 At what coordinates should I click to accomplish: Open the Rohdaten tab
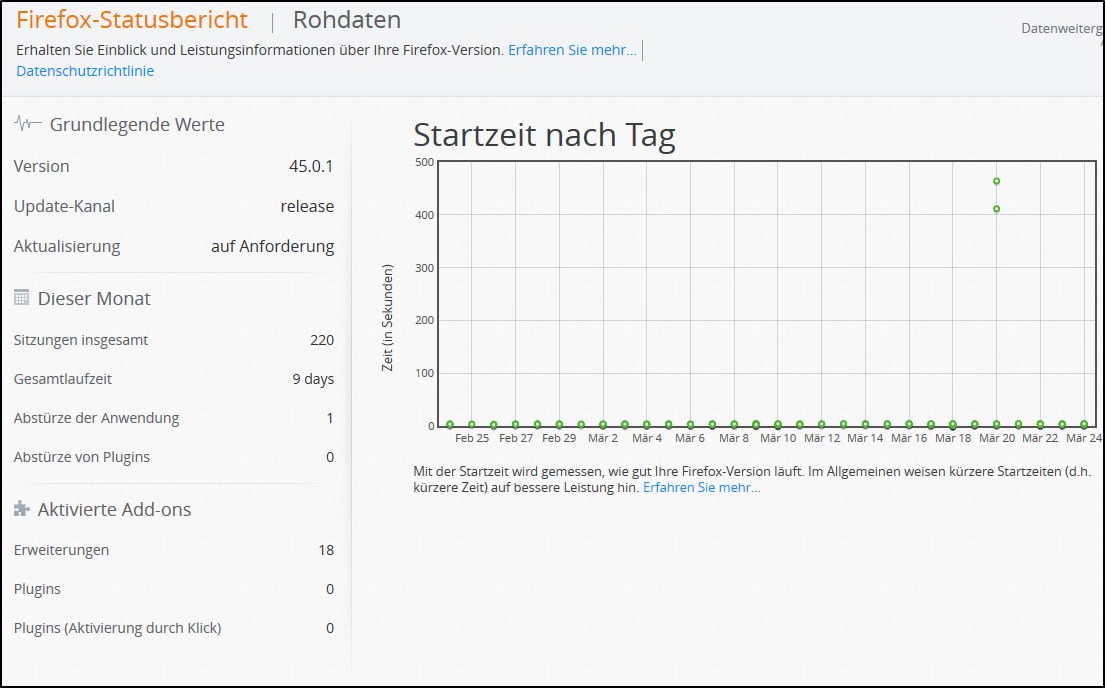tap(347, 20)
